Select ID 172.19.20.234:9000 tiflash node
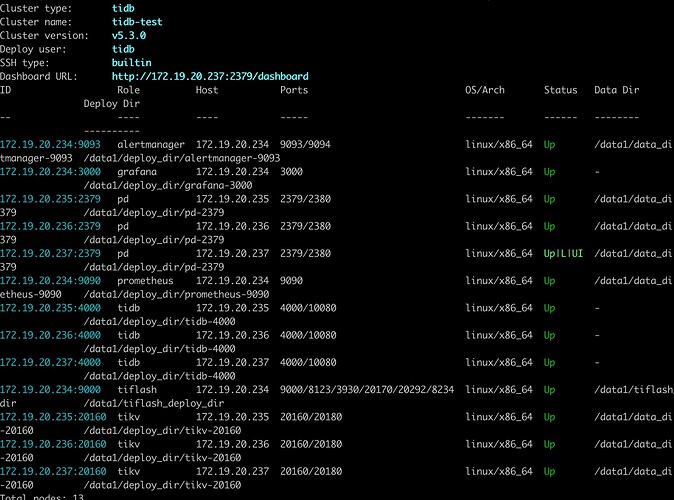The image size is (674, 500). point(50,390)
